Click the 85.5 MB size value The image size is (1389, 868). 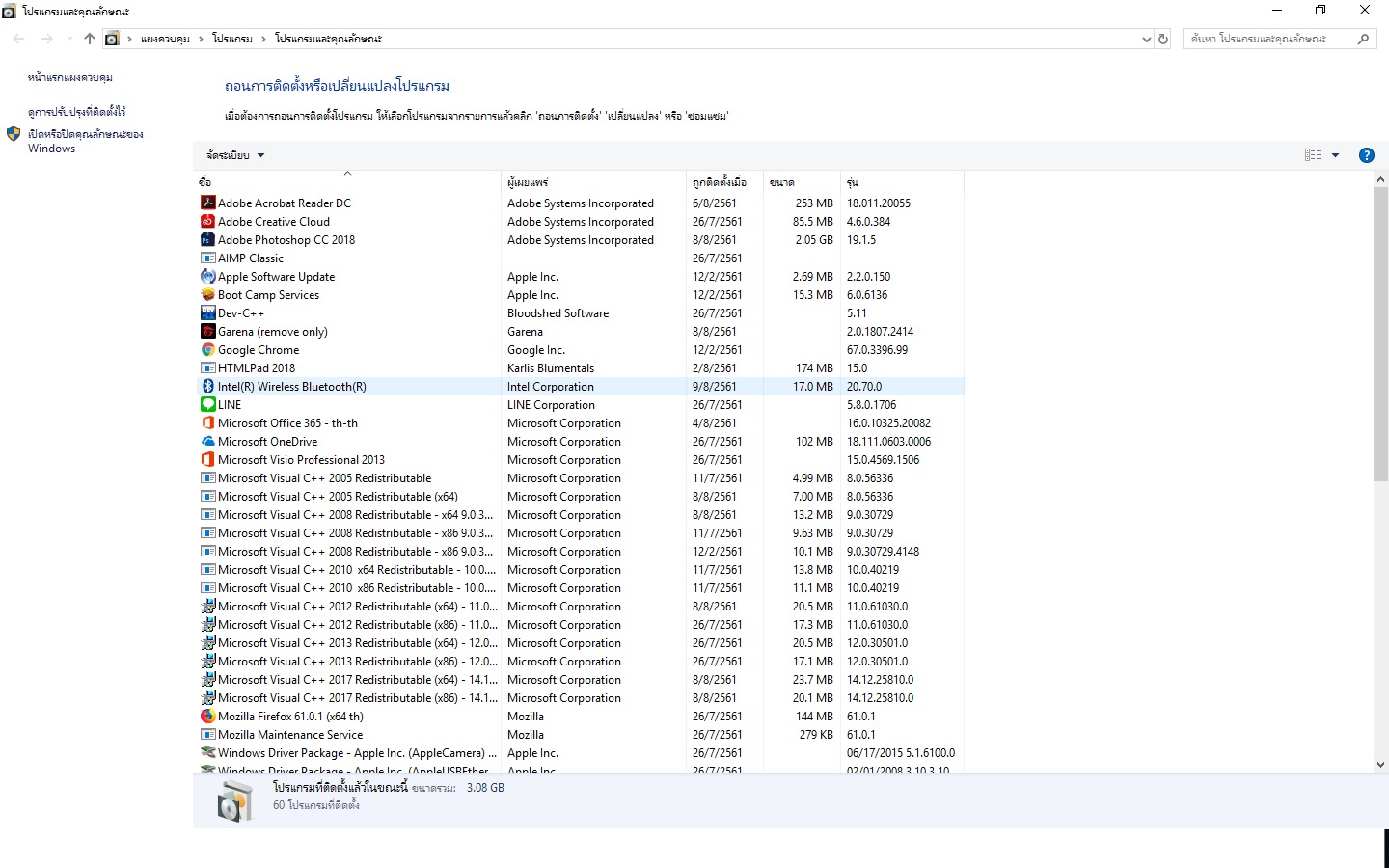[813, 221]
